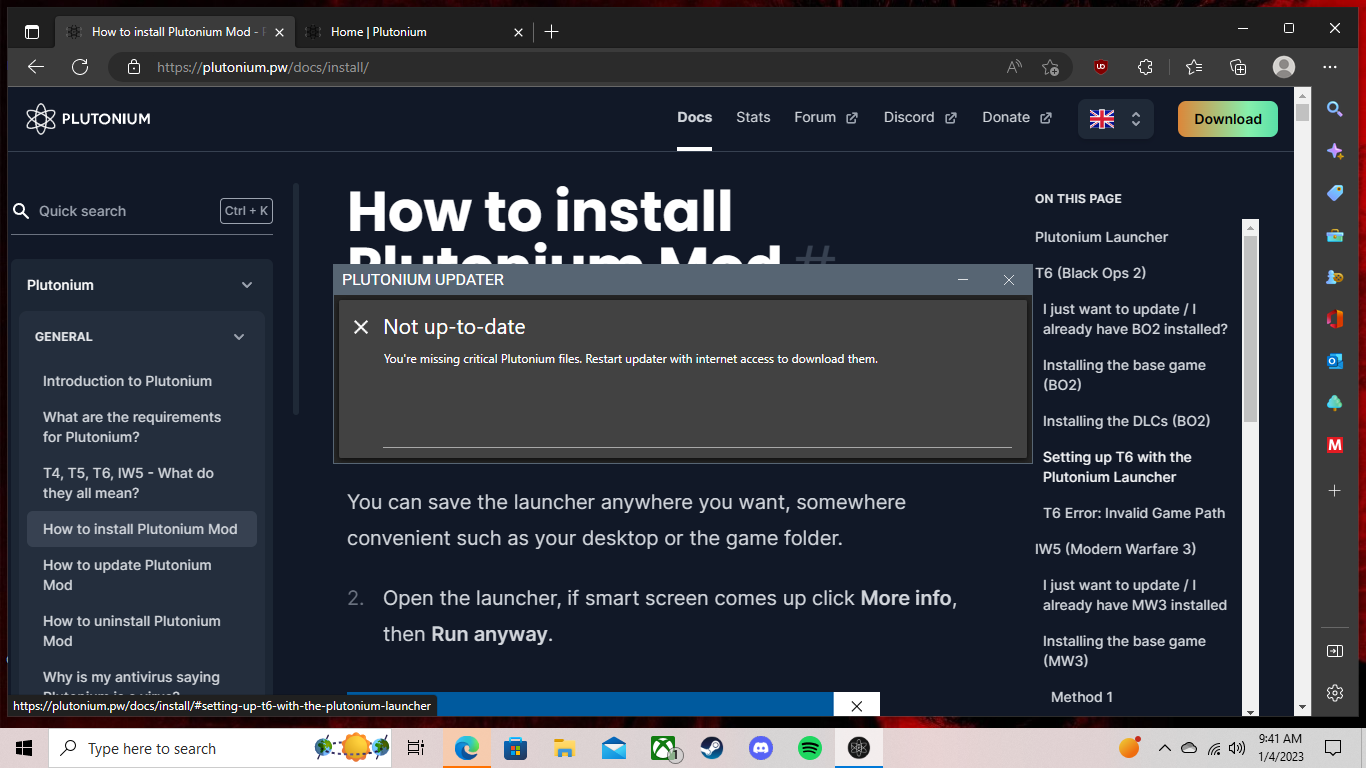
Task: Open How to uninstall Plutonium Mod
Action: 131,631
